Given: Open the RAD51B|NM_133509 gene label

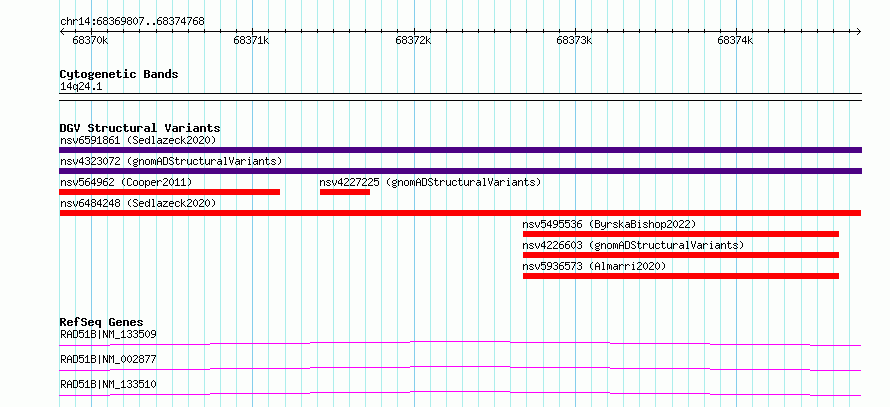Looking at the screenshot, I should coord(108,334).
